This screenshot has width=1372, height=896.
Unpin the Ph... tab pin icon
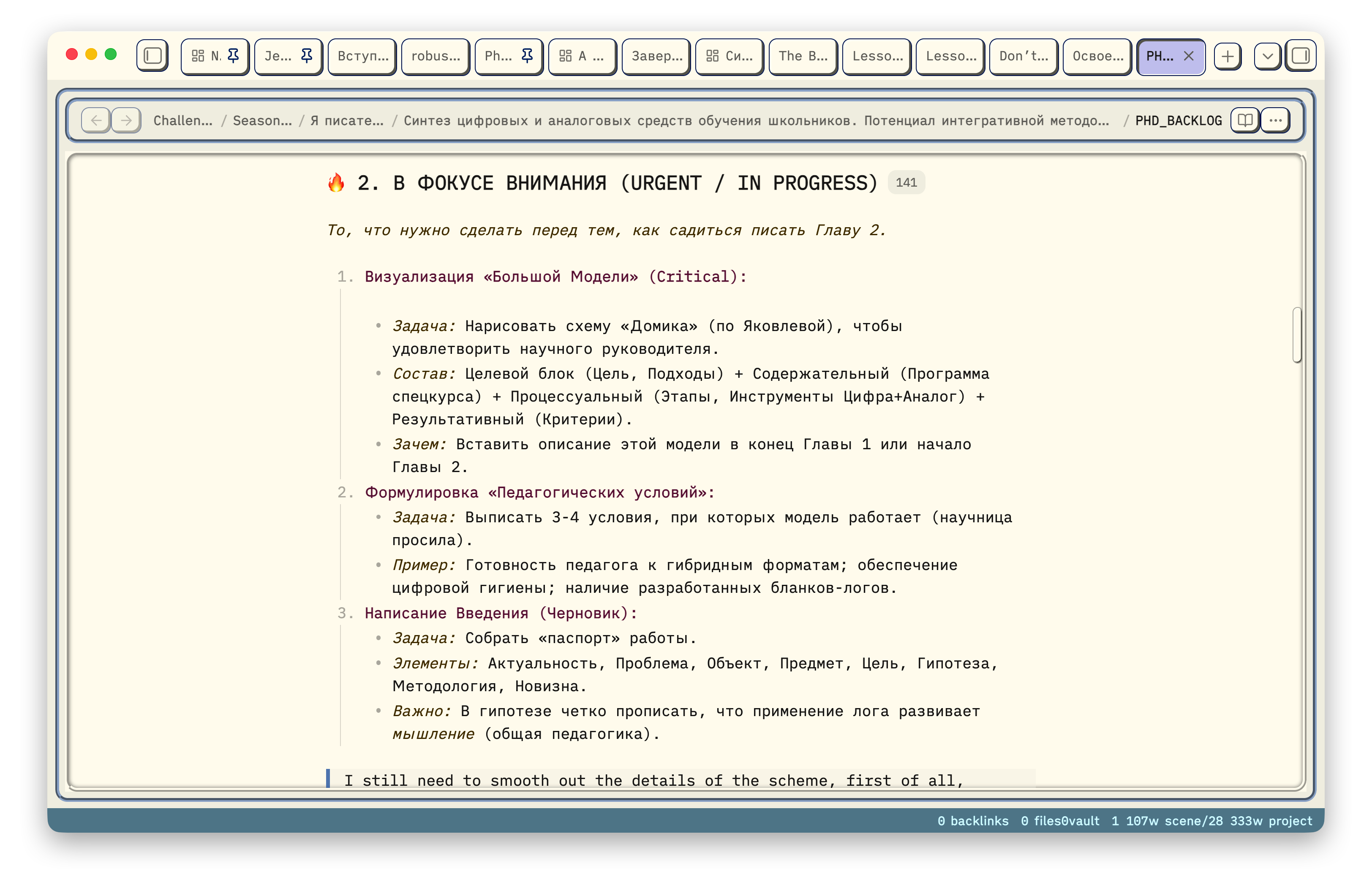click(x=527, y=56)
